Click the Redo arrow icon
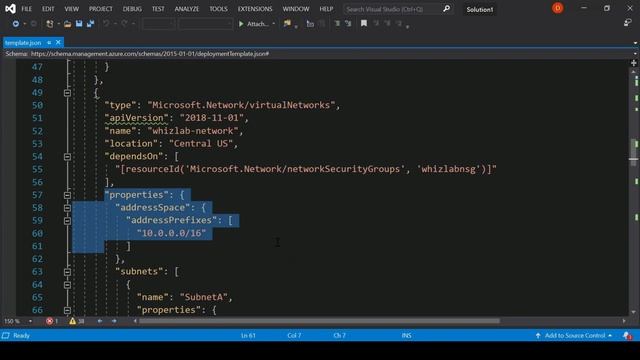This screenshot has height=360, width=640. [124, 24]
